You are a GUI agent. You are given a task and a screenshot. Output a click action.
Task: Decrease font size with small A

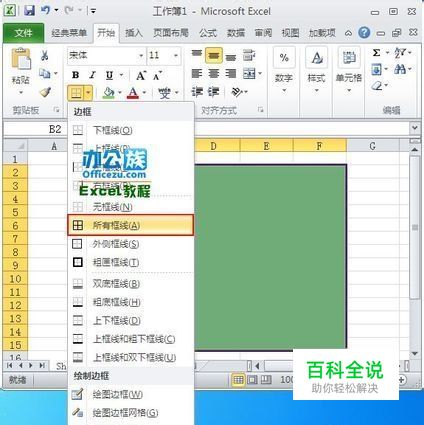pos(158,76)
